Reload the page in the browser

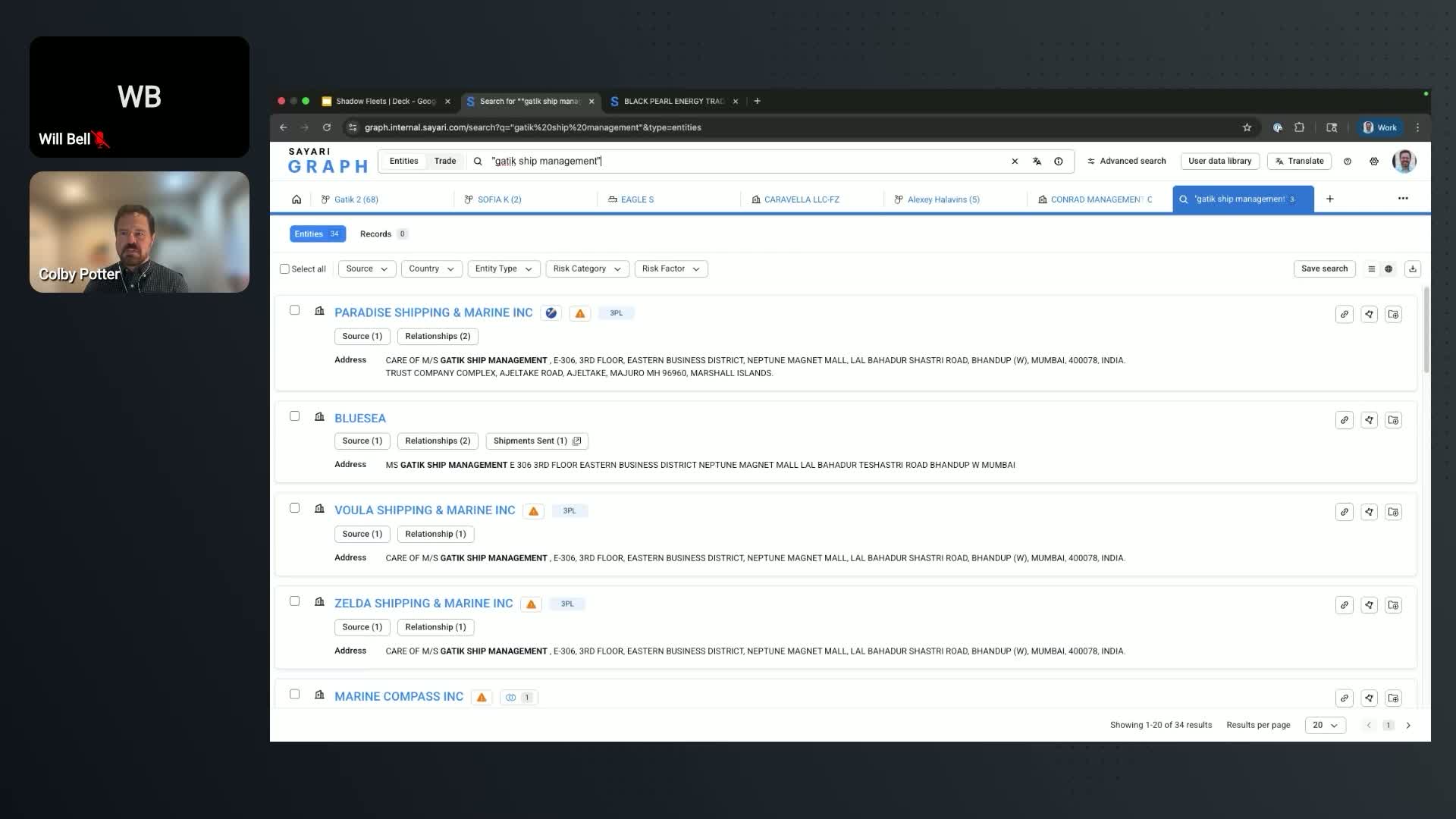tap(327, 127)
